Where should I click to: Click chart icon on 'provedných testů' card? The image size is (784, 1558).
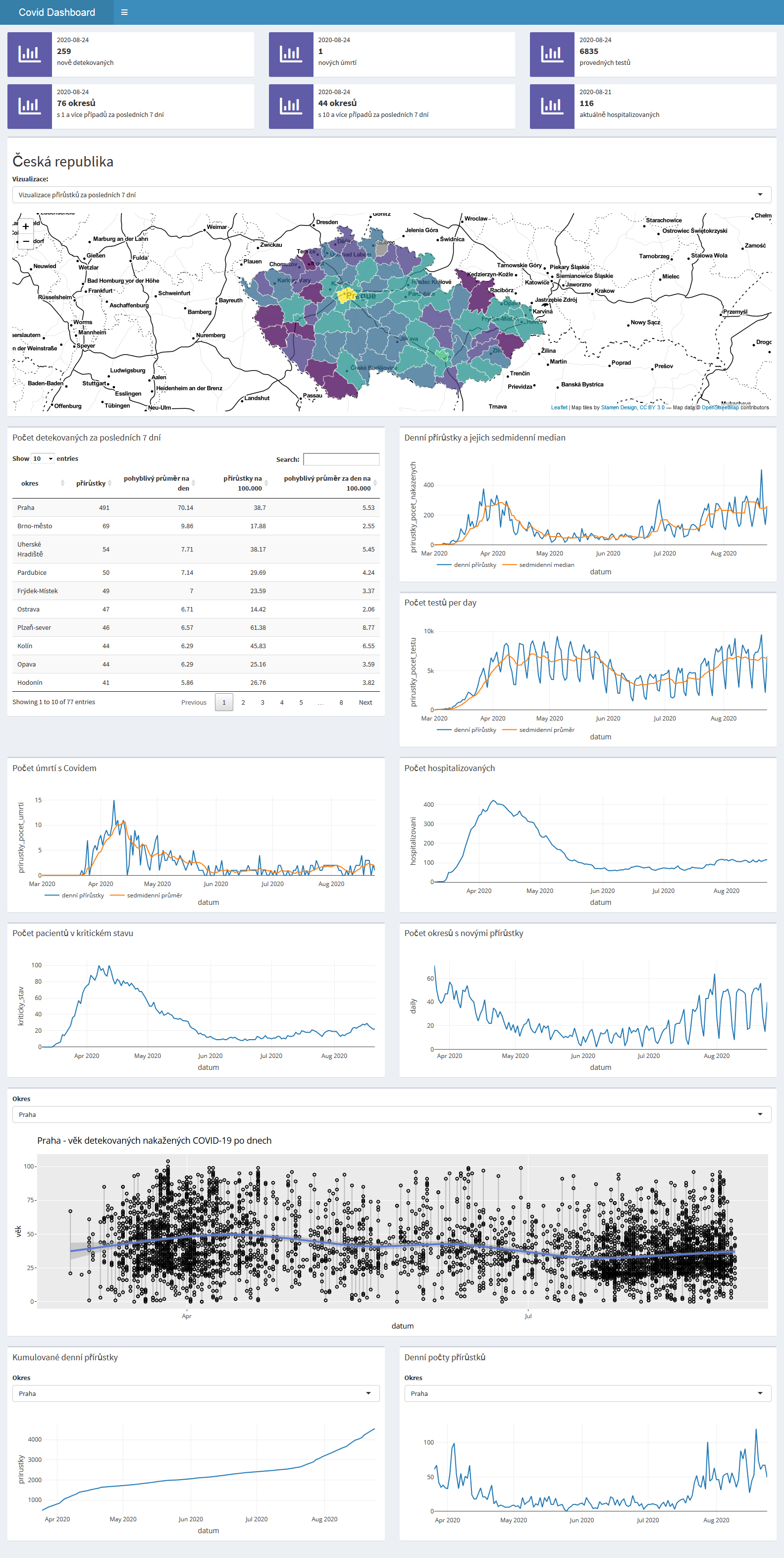552,55
